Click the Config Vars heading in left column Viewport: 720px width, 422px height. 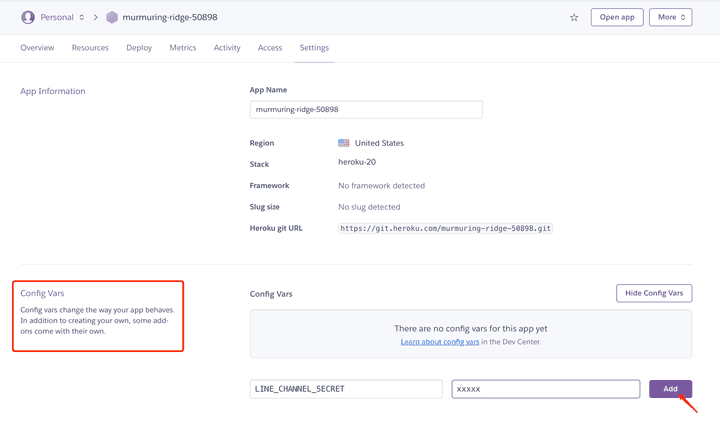(42, 293)
